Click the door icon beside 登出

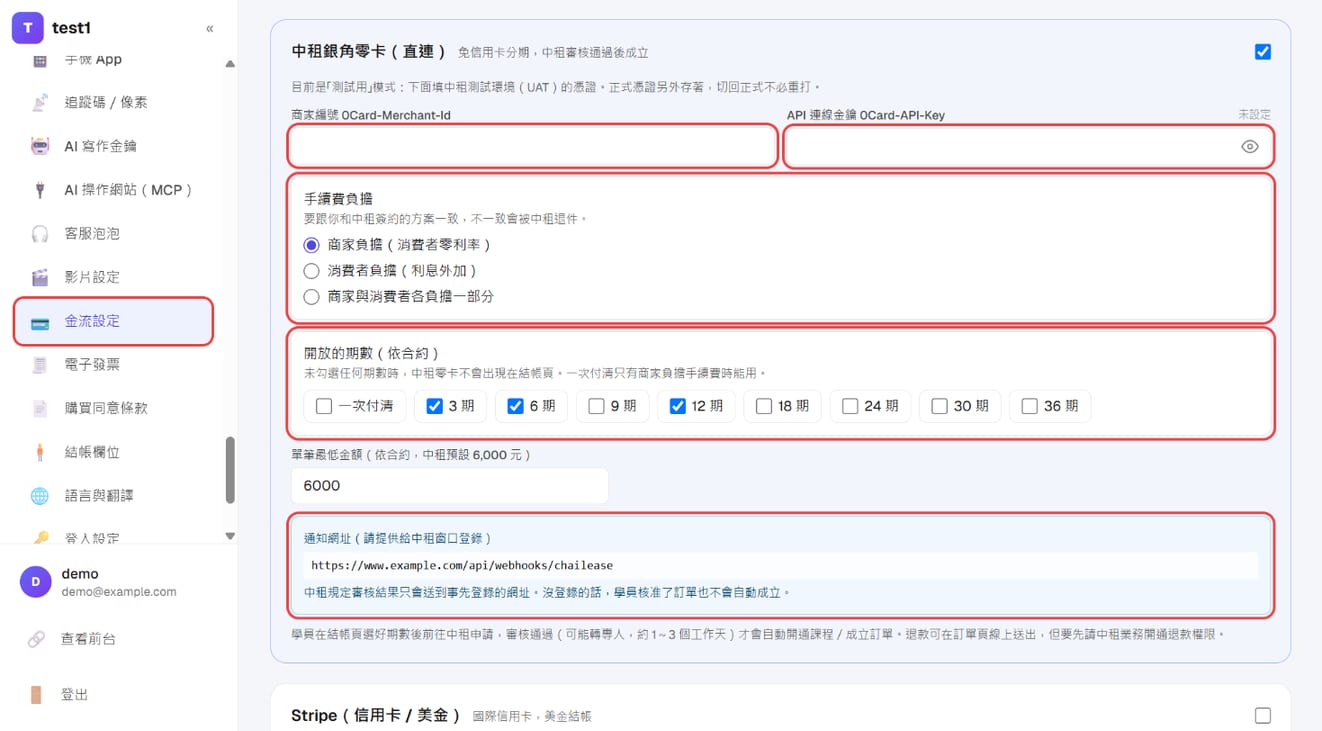[x=36, y=695]
